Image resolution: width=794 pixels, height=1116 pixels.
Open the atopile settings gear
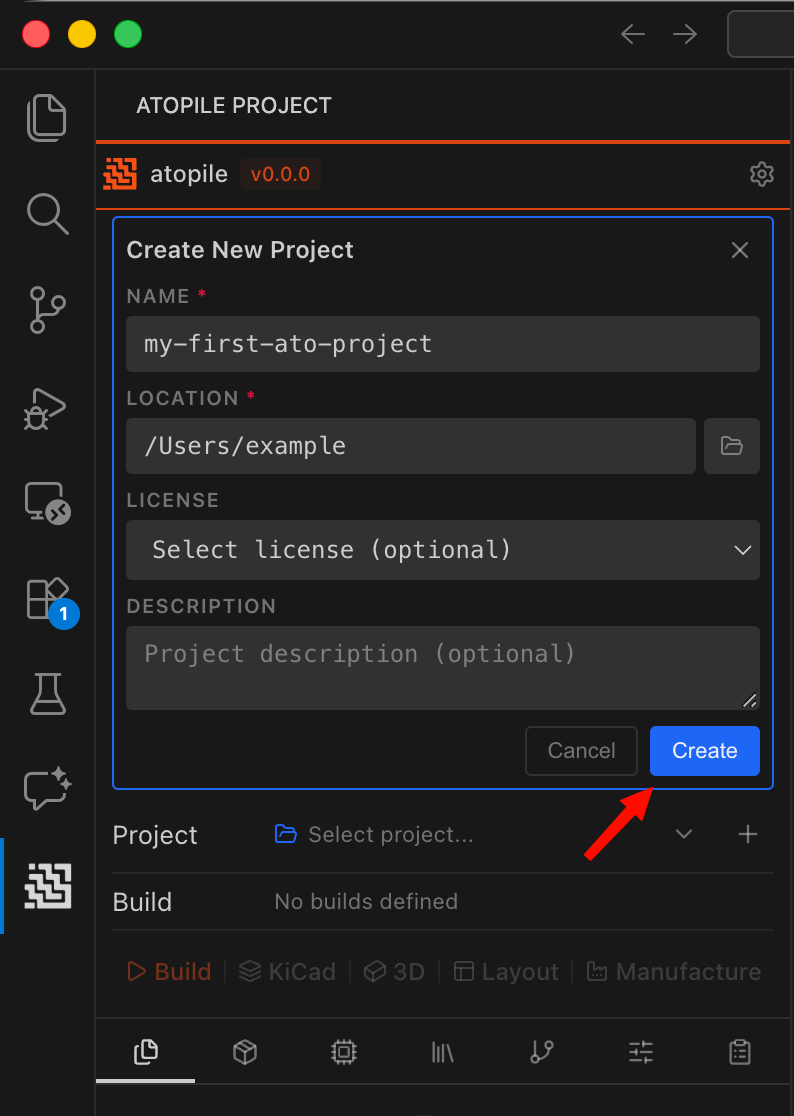coord(762,173)
